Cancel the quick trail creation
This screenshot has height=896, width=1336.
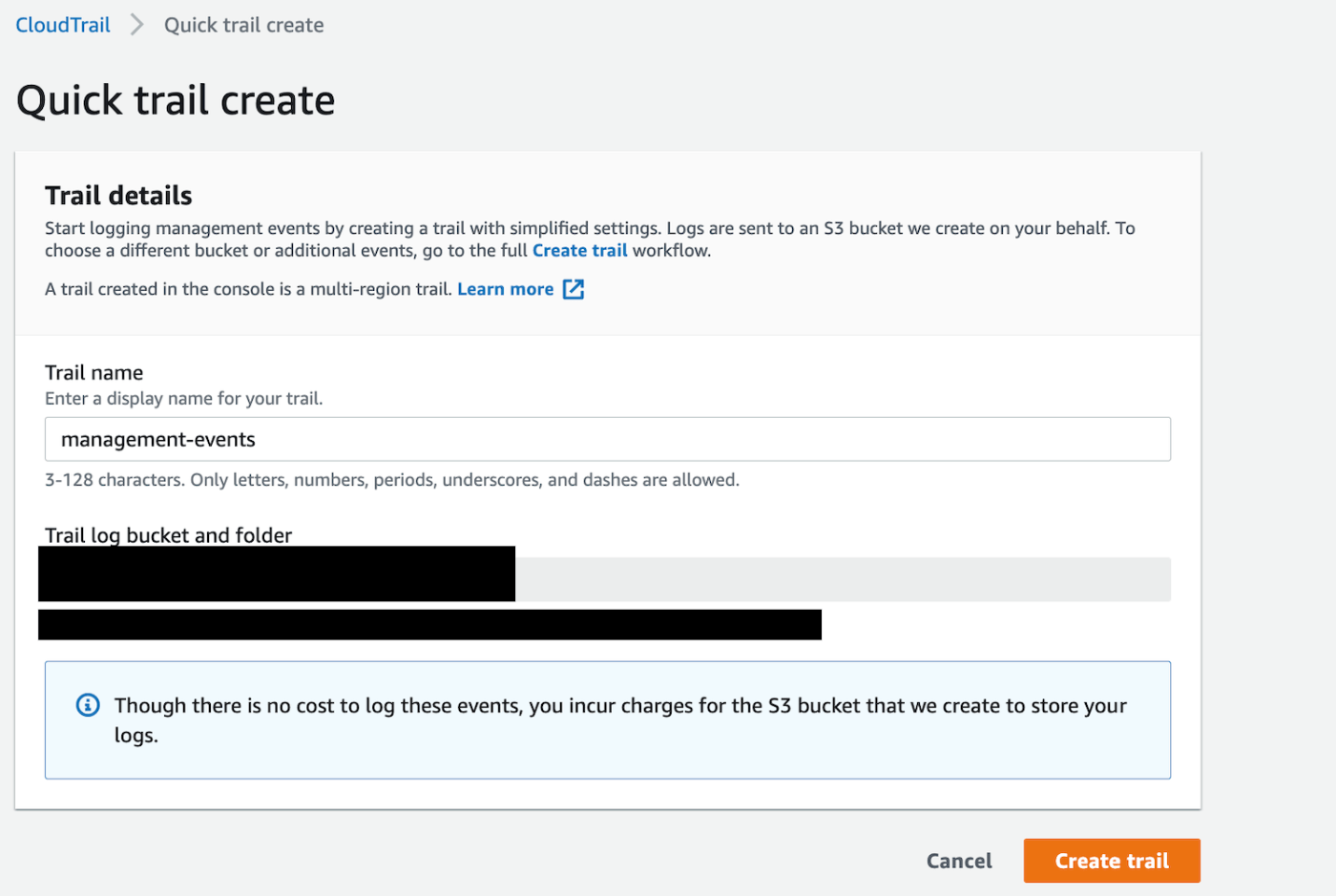(x=959, y=861)
